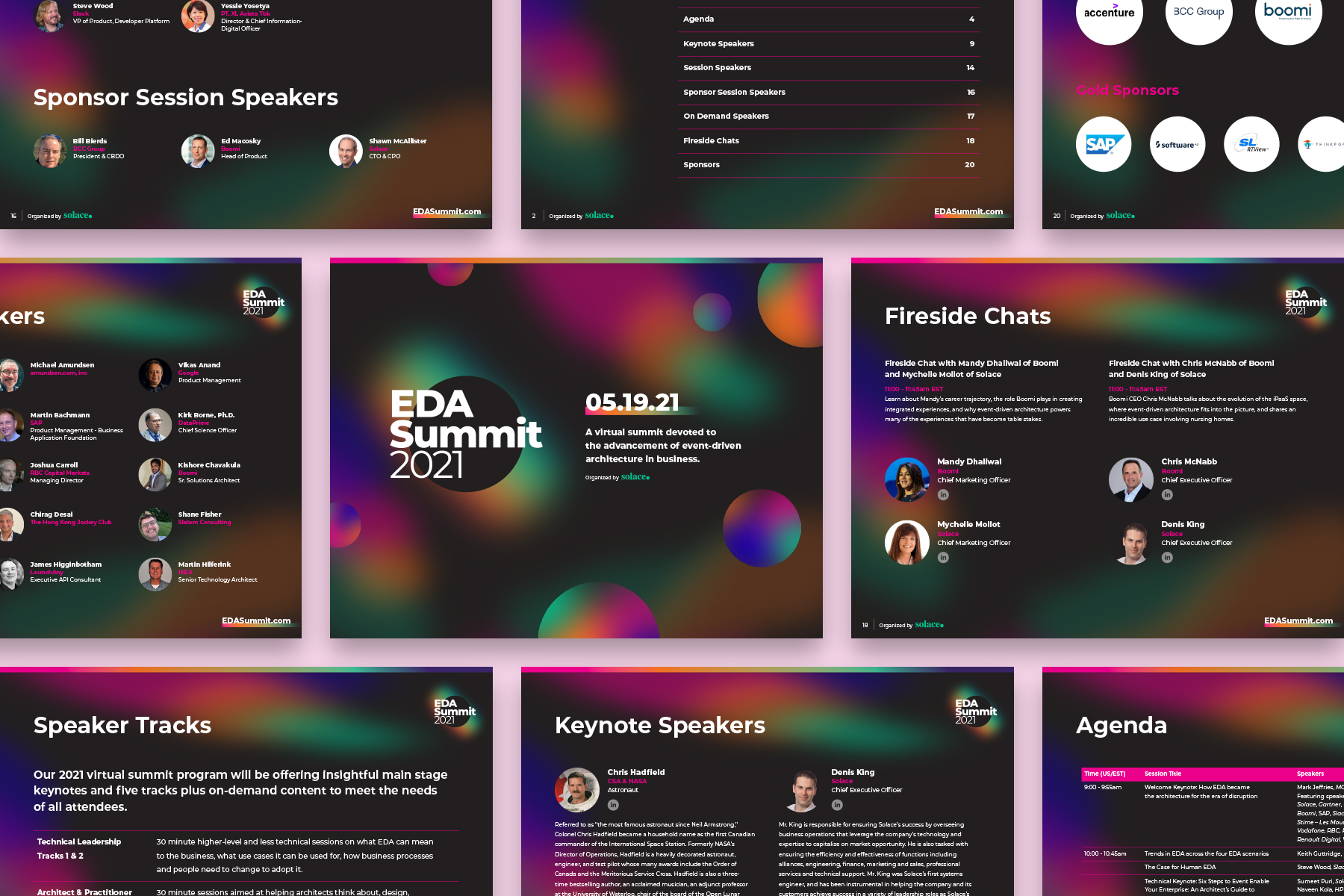Image resolution: width=1344 pixels, height=896 pixels.
Task: Select the Fireside Chats contents row
Action: click(829, 141)
